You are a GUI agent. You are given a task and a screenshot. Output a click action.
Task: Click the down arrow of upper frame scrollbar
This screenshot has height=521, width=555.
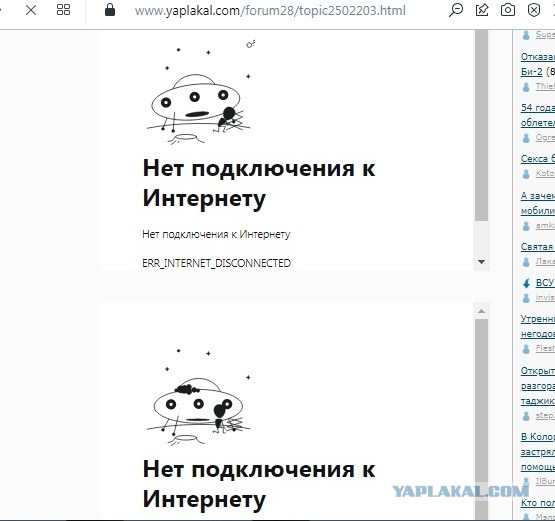(481, 262)
